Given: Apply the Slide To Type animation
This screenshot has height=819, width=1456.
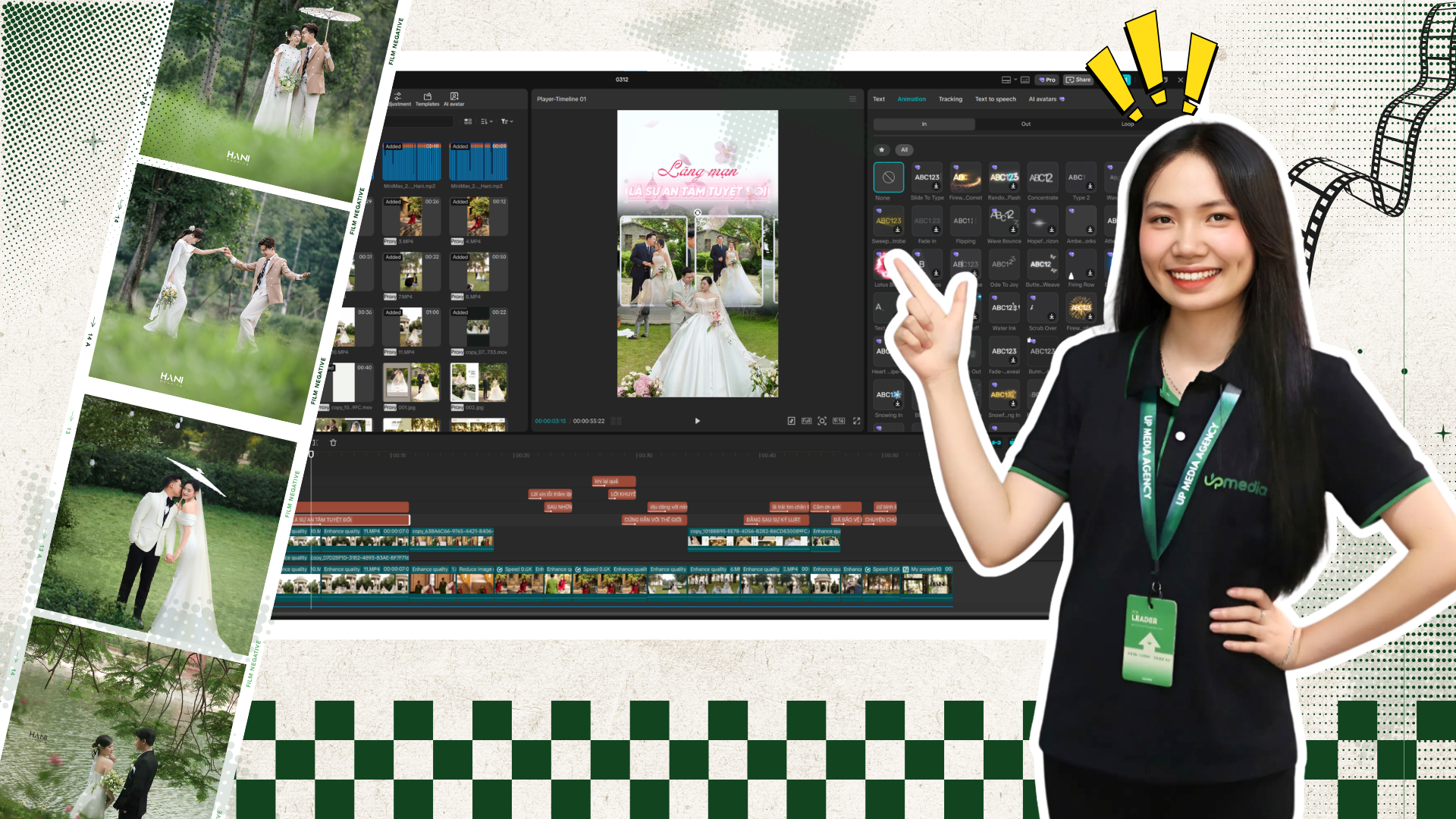Looking at the screenshot, I should 927,178.
